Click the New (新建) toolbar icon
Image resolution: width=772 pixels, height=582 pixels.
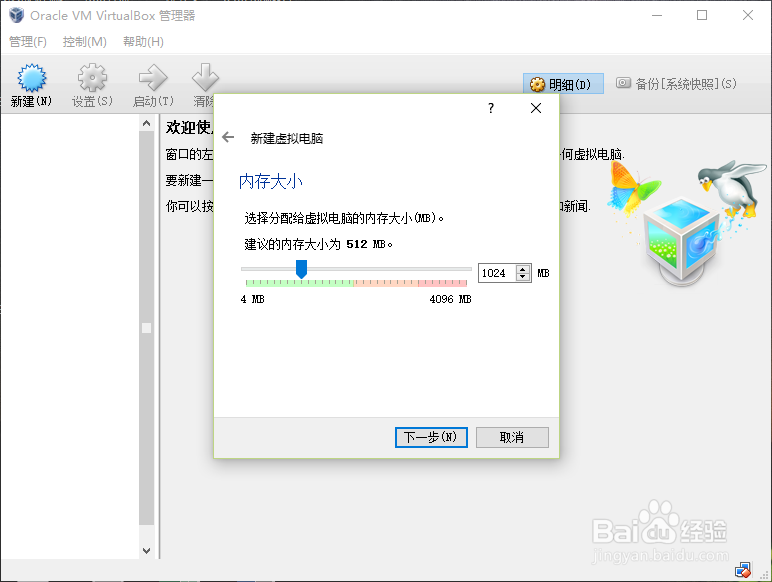[32, 78]
